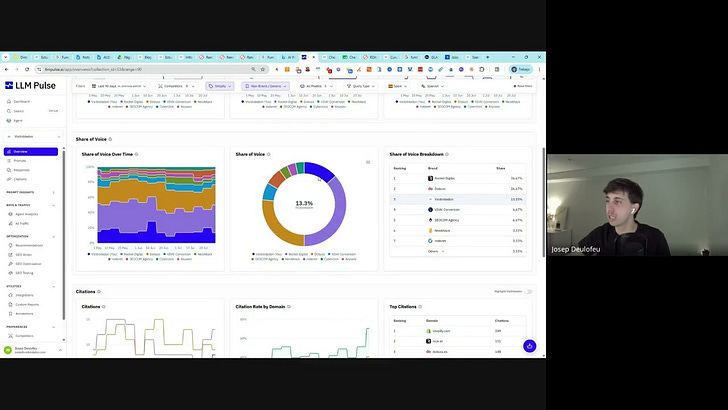728x410 pixels.
Task: Select the Dobuss row in breakdown table
Action: pos(457,189)
